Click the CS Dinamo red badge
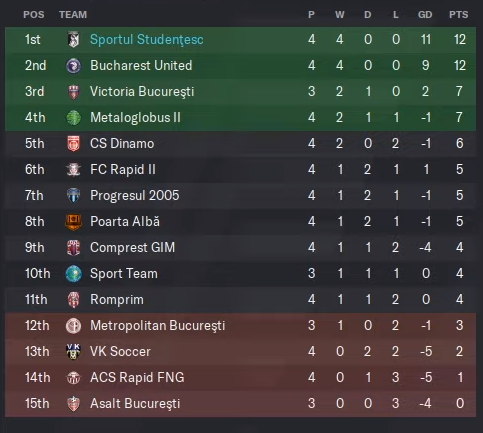 (73, 144)
